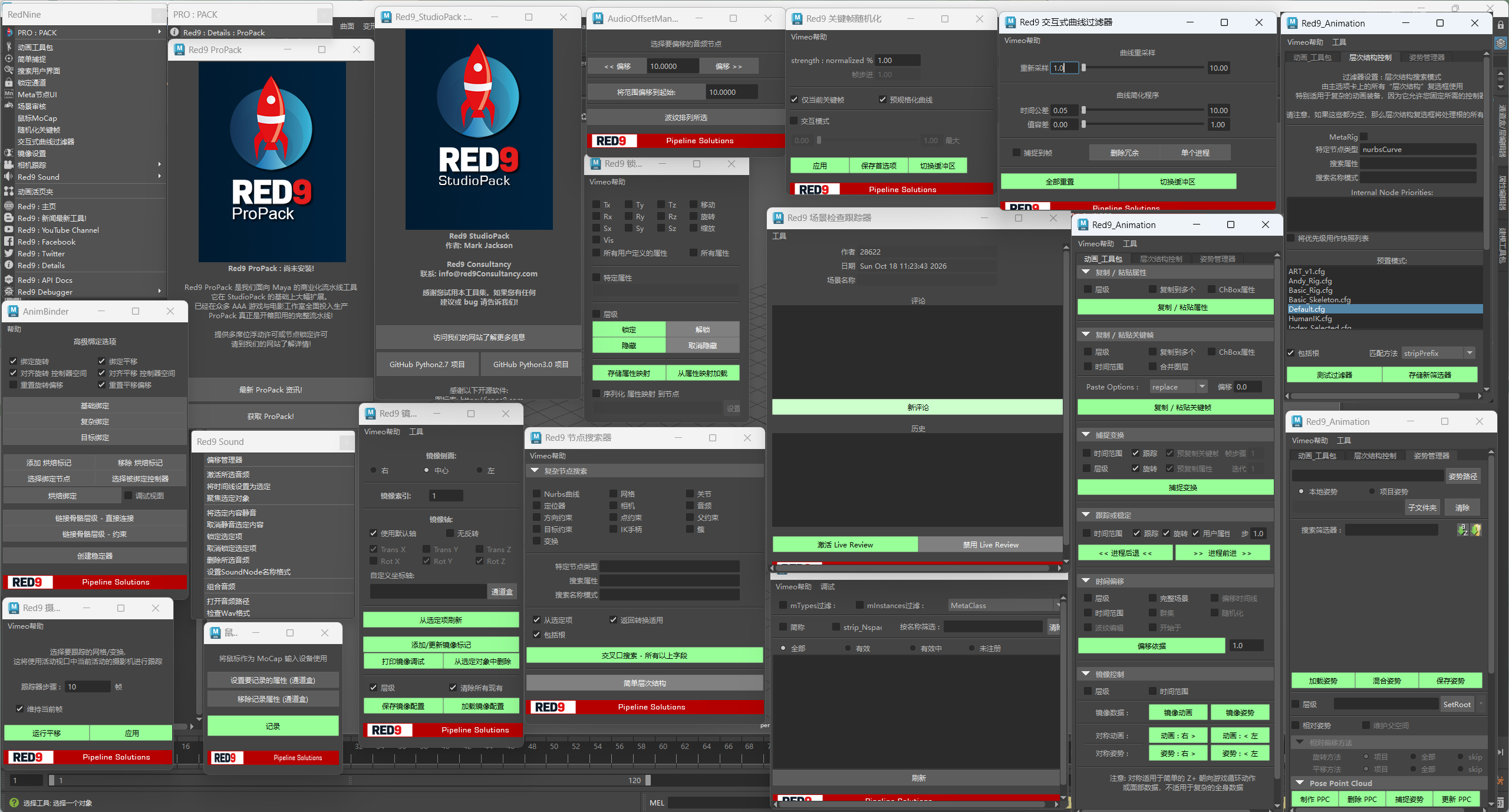Viewport: 1509px width, 812px height.
Task: Adjust the 时间公差 slider handle
Action: click(1083, 110)
